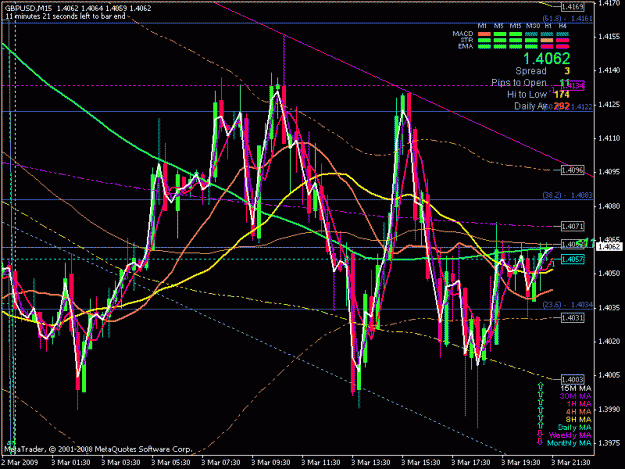Screen dimensions: 625x469
Task: Click the M30 column header in signal panel
Action: point(533,26)
